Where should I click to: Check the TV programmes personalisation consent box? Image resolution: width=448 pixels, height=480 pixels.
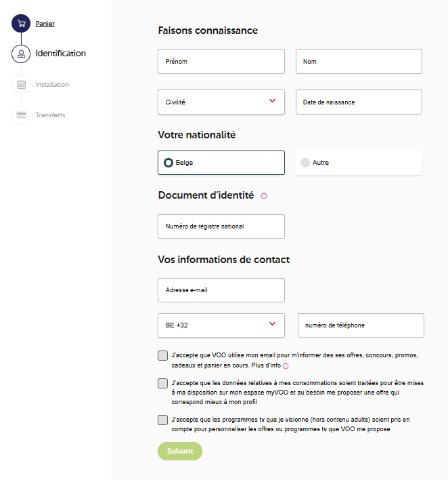click(163, 420)
